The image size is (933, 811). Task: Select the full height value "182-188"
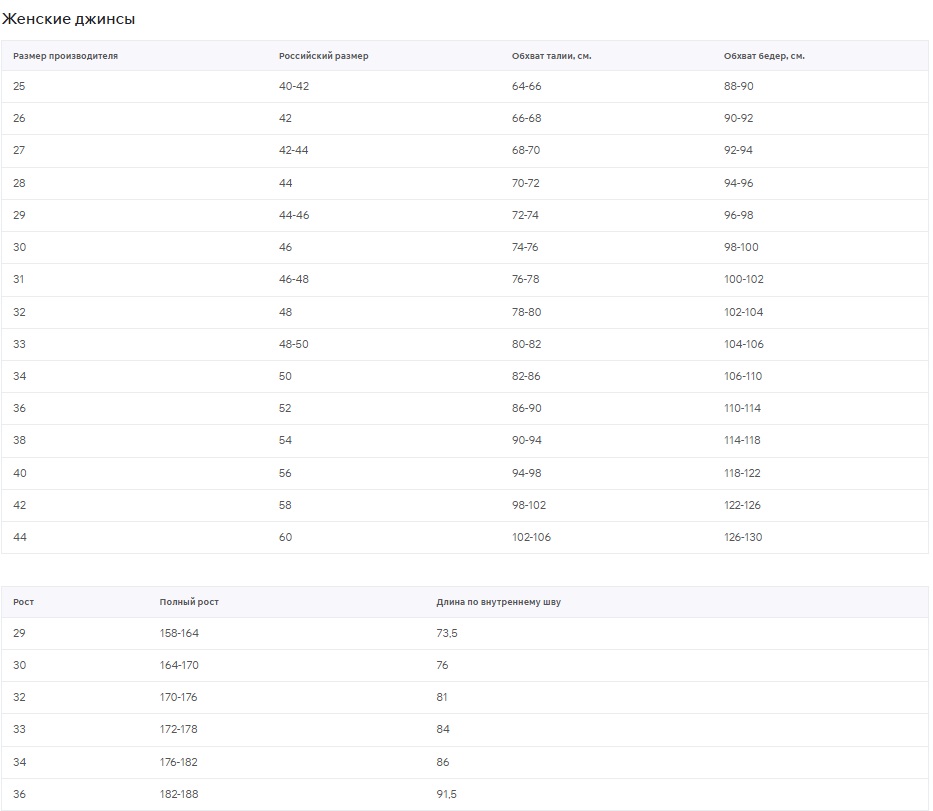(x=179, y=795)
